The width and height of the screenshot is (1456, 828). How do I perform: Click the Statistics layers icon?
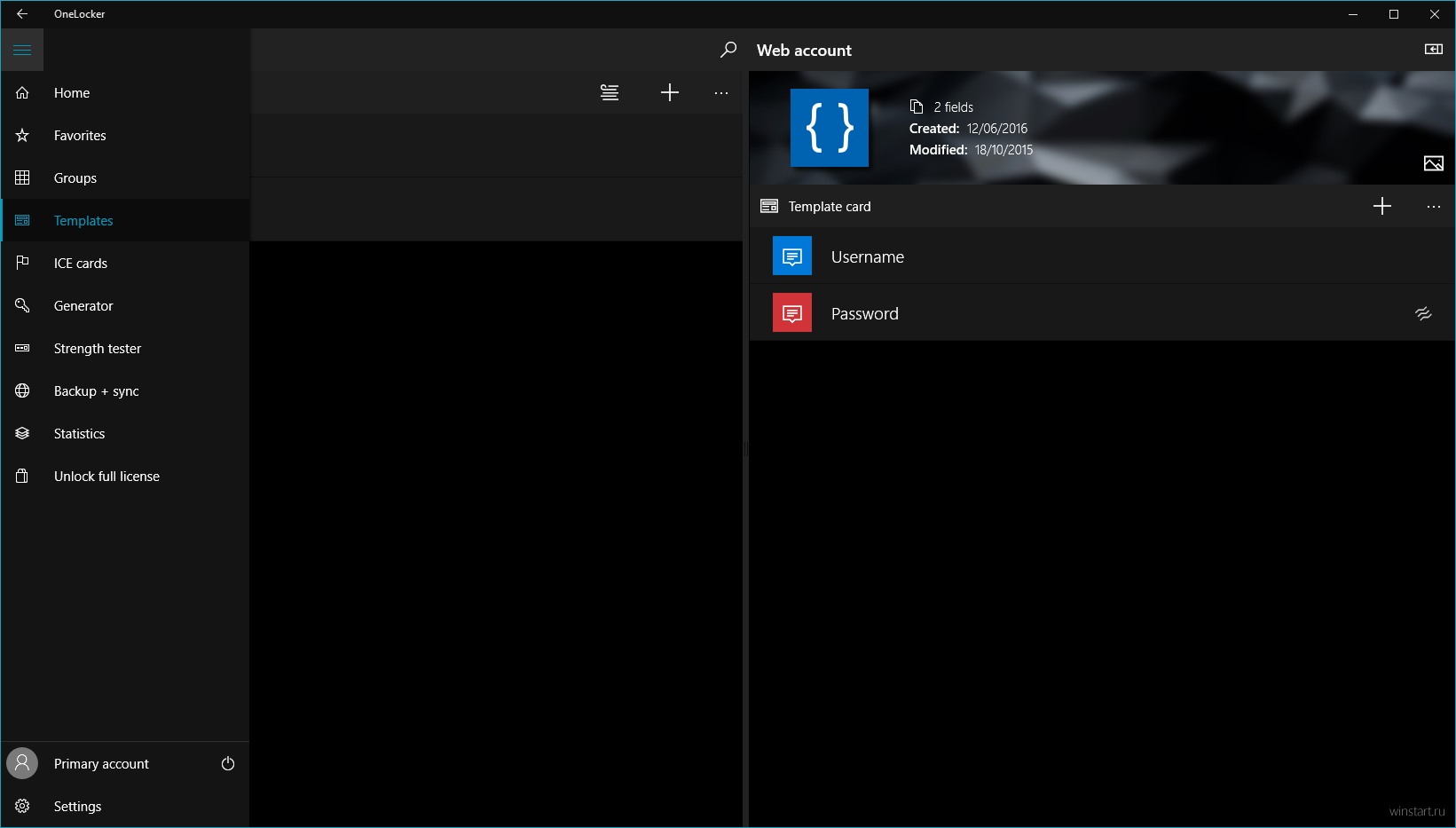pos(22,433)
